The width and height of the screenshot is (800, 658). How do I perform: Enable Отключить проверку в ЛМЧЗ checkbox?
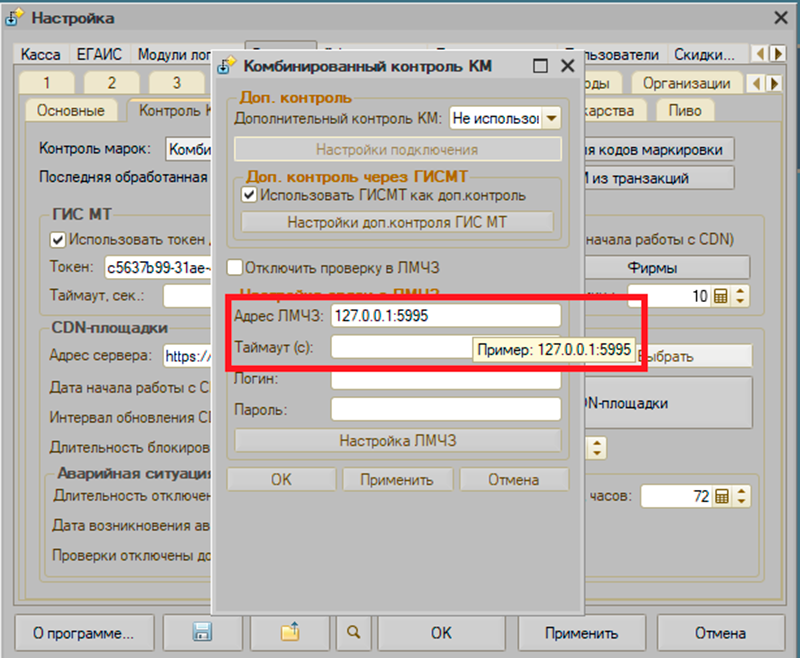235,267
